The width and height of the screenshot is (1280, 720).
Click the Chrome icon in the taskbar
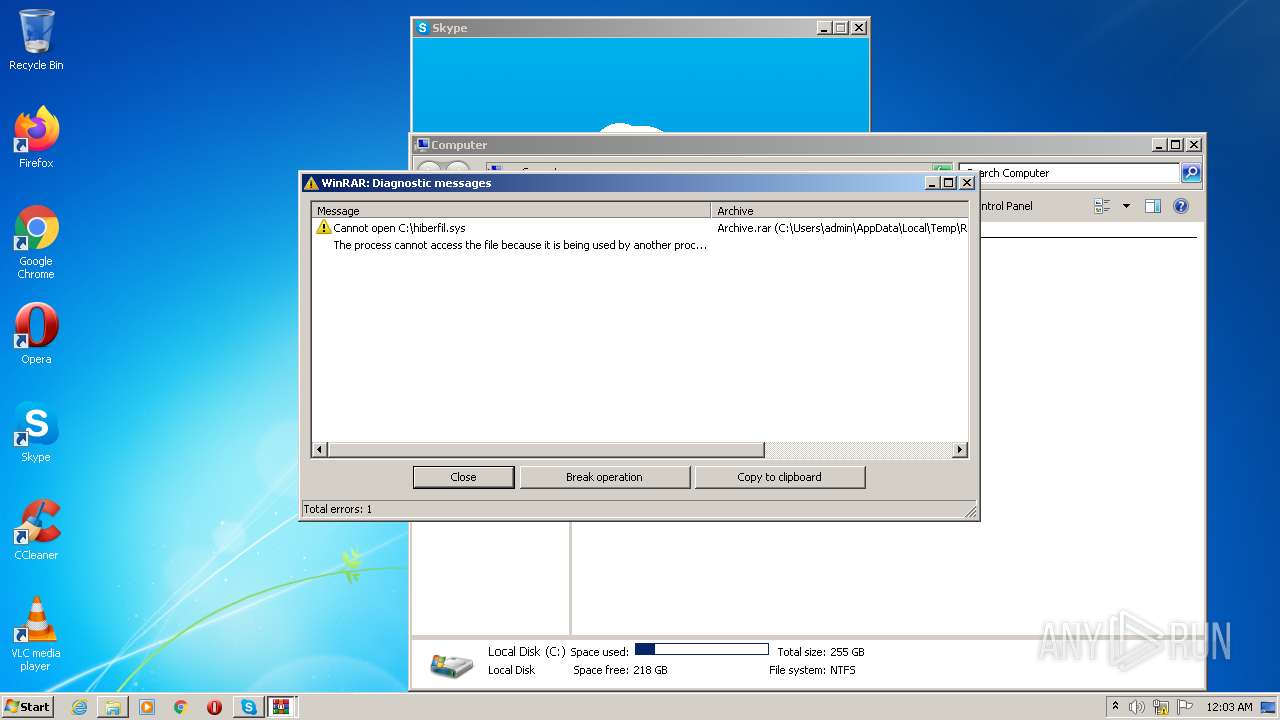point(181,707)
